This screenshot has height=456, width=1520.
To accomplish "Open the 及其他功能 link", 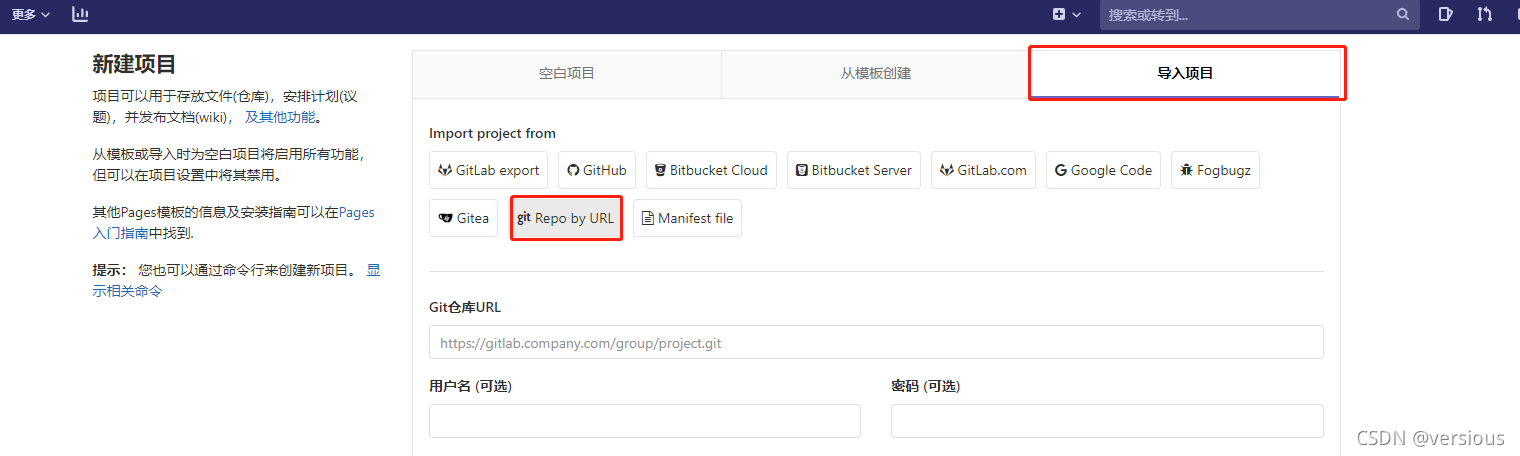I will (x=280, y=117).
